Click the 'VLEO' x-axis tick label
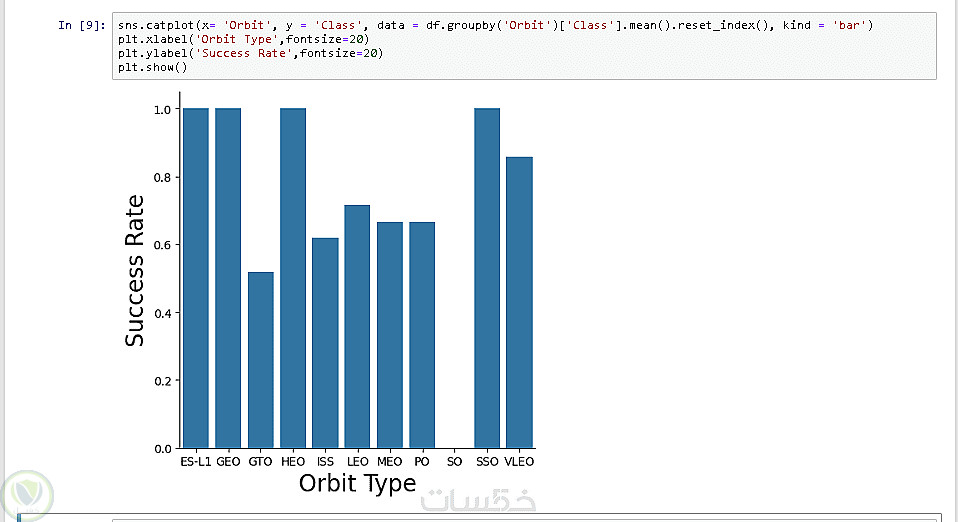Viewport: 958px width, 522px height. click(x=519, y=461)
